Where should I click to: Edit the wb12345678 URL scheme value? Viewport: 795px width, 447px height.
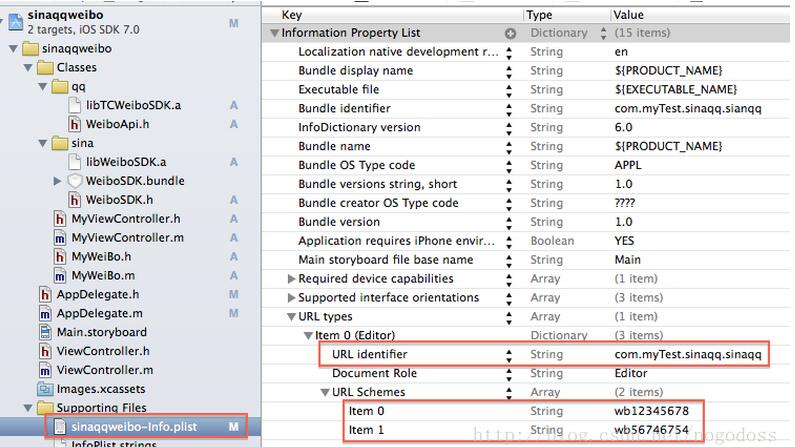click(653, 411)
